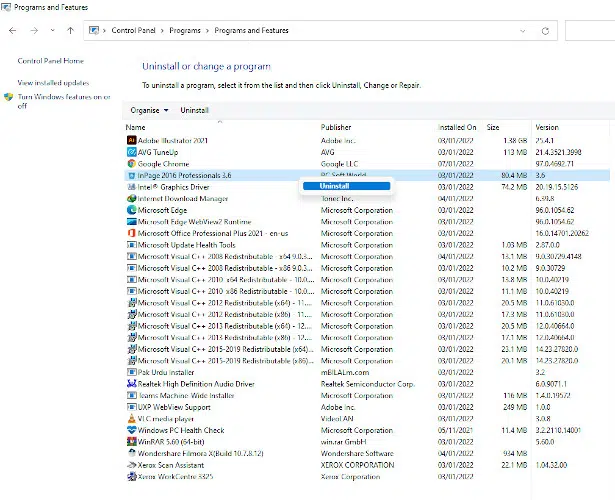Viewport: 615px width, 500px height.
Task: Sort by the Publisher column header
Action: click(336, 127)
